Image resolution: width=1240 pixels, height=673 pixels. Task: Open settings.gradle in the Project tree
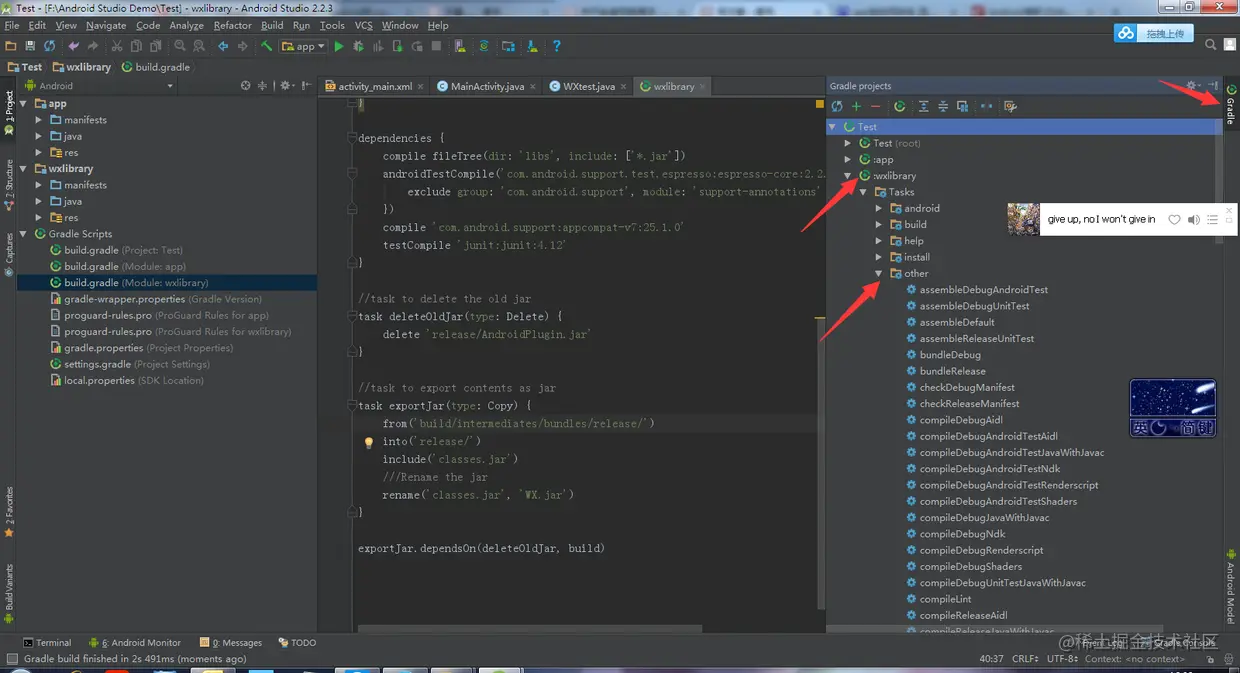coord(97,364)
